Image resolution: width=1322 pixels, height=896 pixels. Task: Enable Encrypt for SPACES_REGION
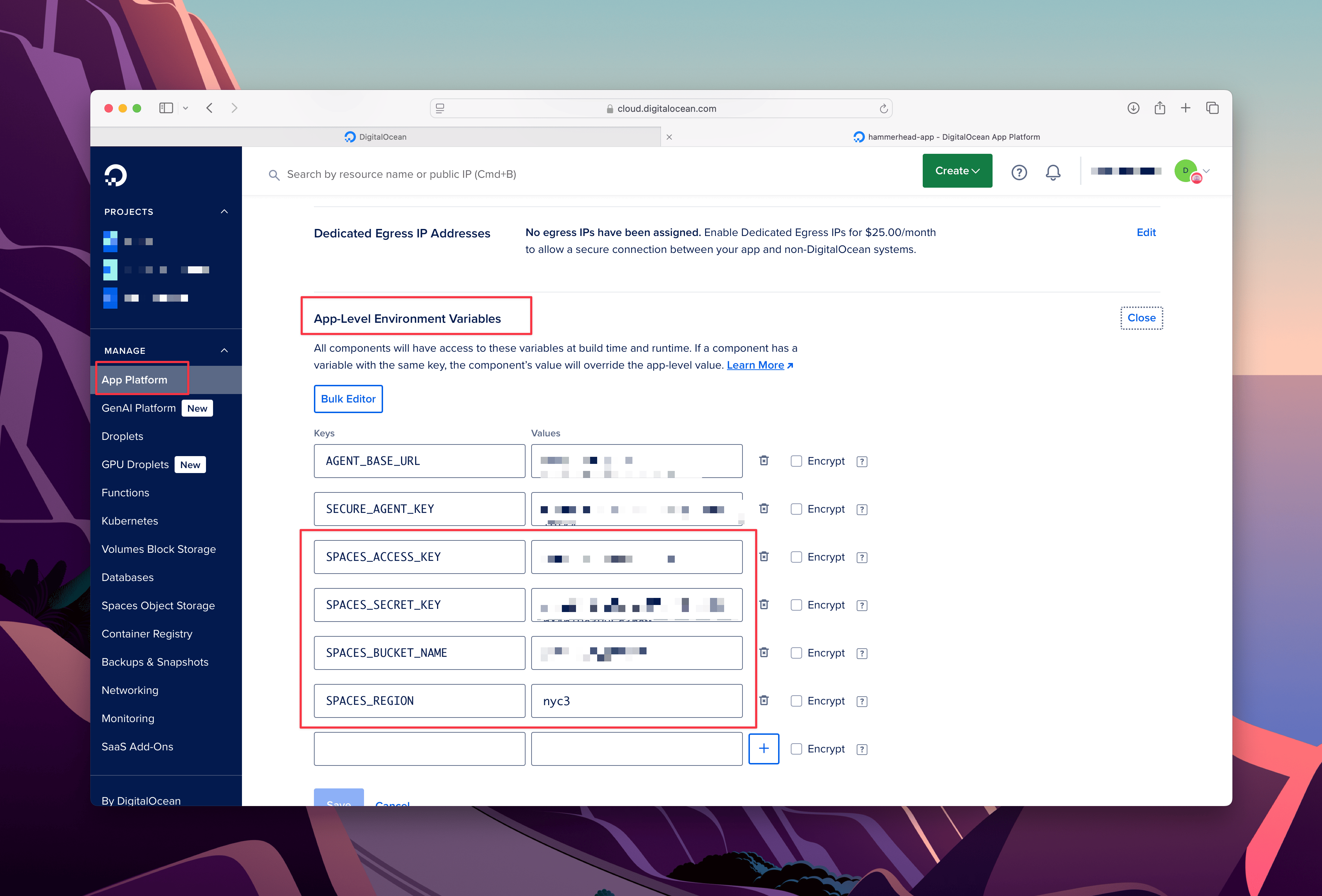pyautogui.click(x=796, y=701)
